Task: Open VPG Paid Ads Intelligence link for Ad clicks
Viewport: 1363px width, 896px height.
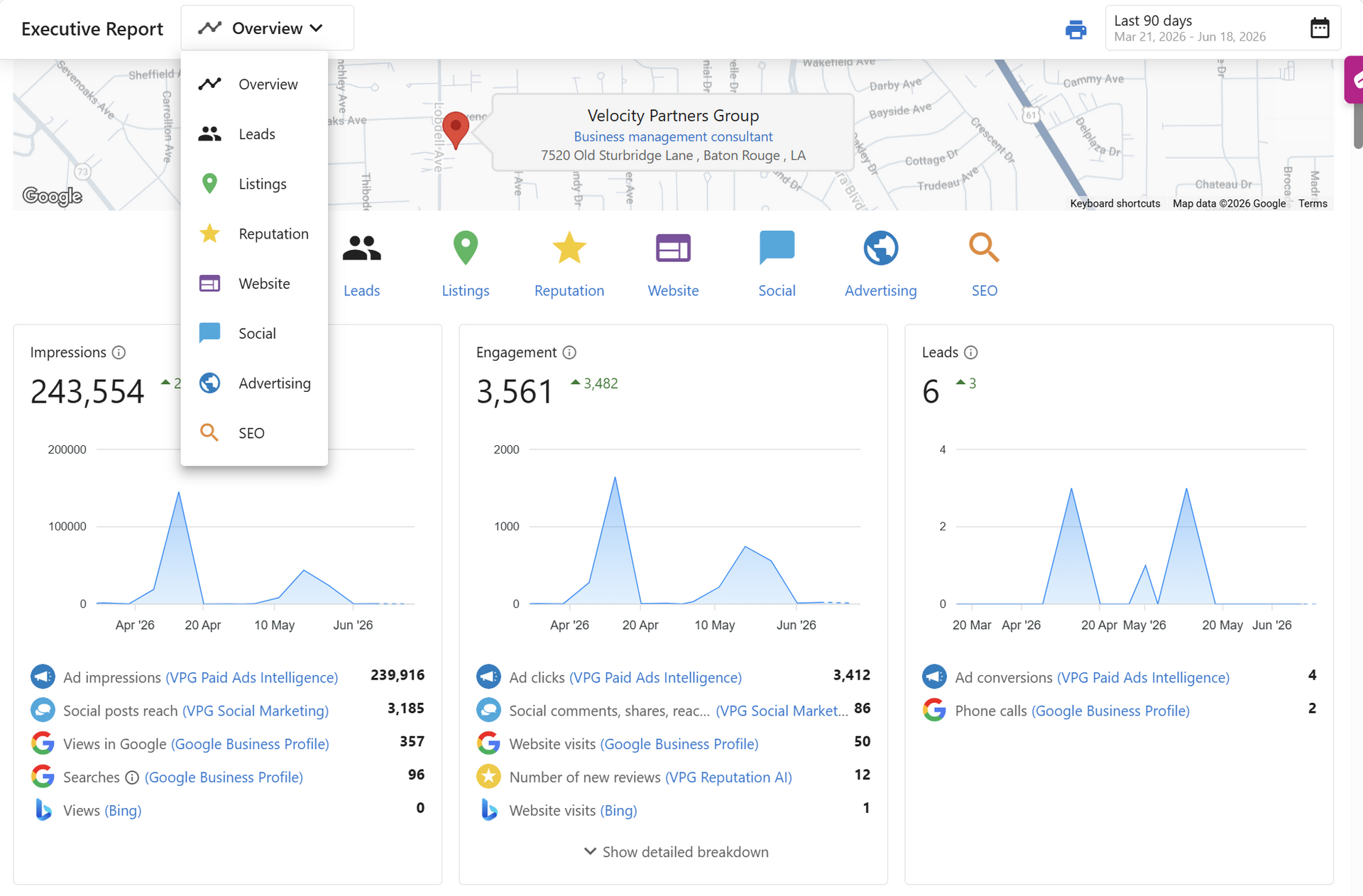Action: 655,677
